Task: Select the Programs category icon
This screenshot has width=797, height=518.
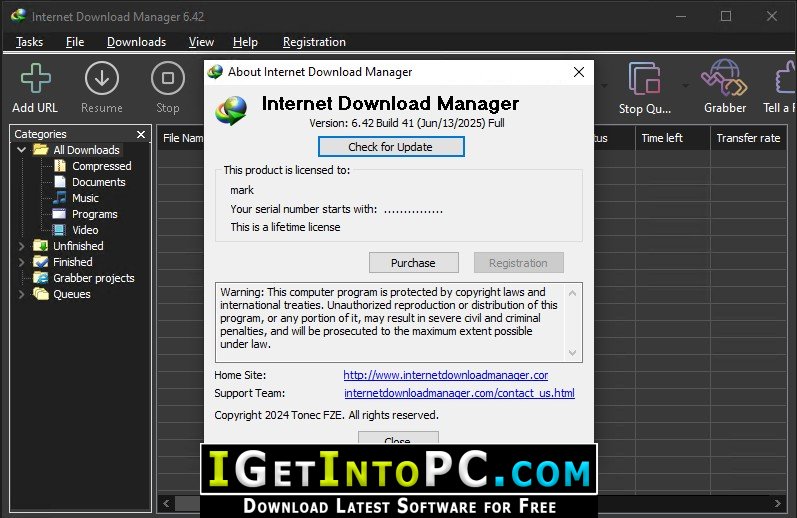Action: pyautogui.click(x=59, y=214)
